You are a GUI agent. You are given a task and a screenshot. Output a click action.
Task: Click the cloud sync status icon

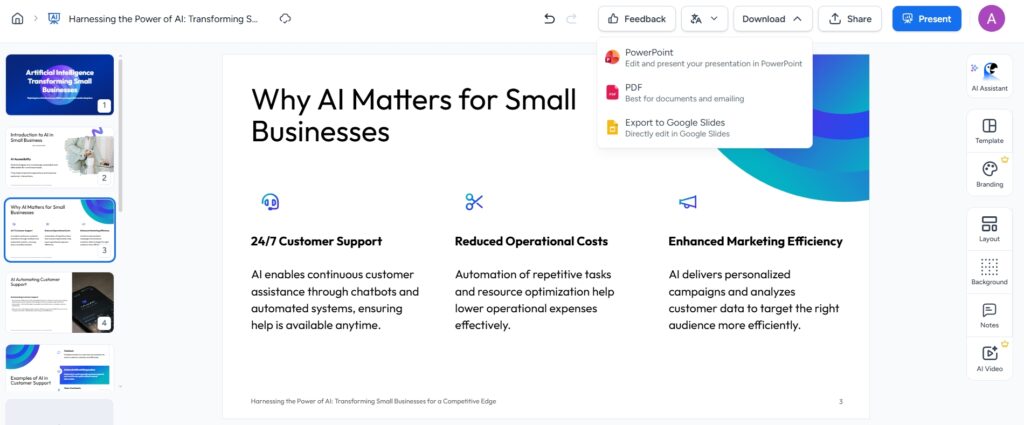[x=285, y=19]
